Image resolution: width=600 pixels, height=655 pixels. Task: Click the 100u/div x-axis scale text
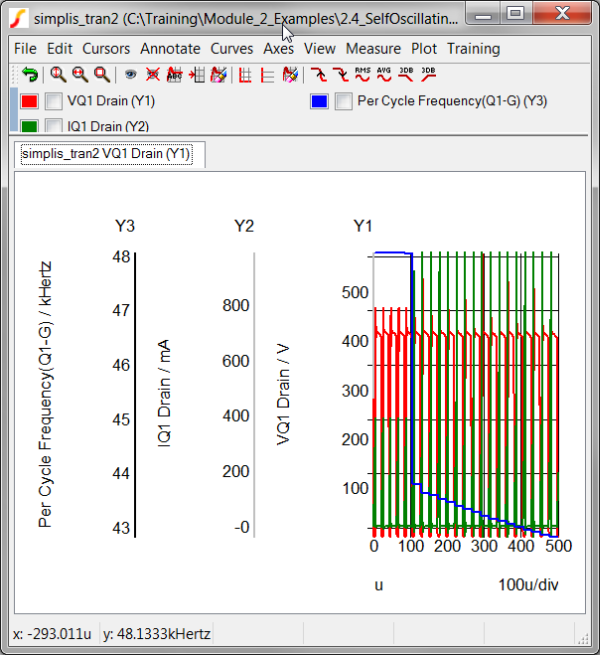pos(528,585)
